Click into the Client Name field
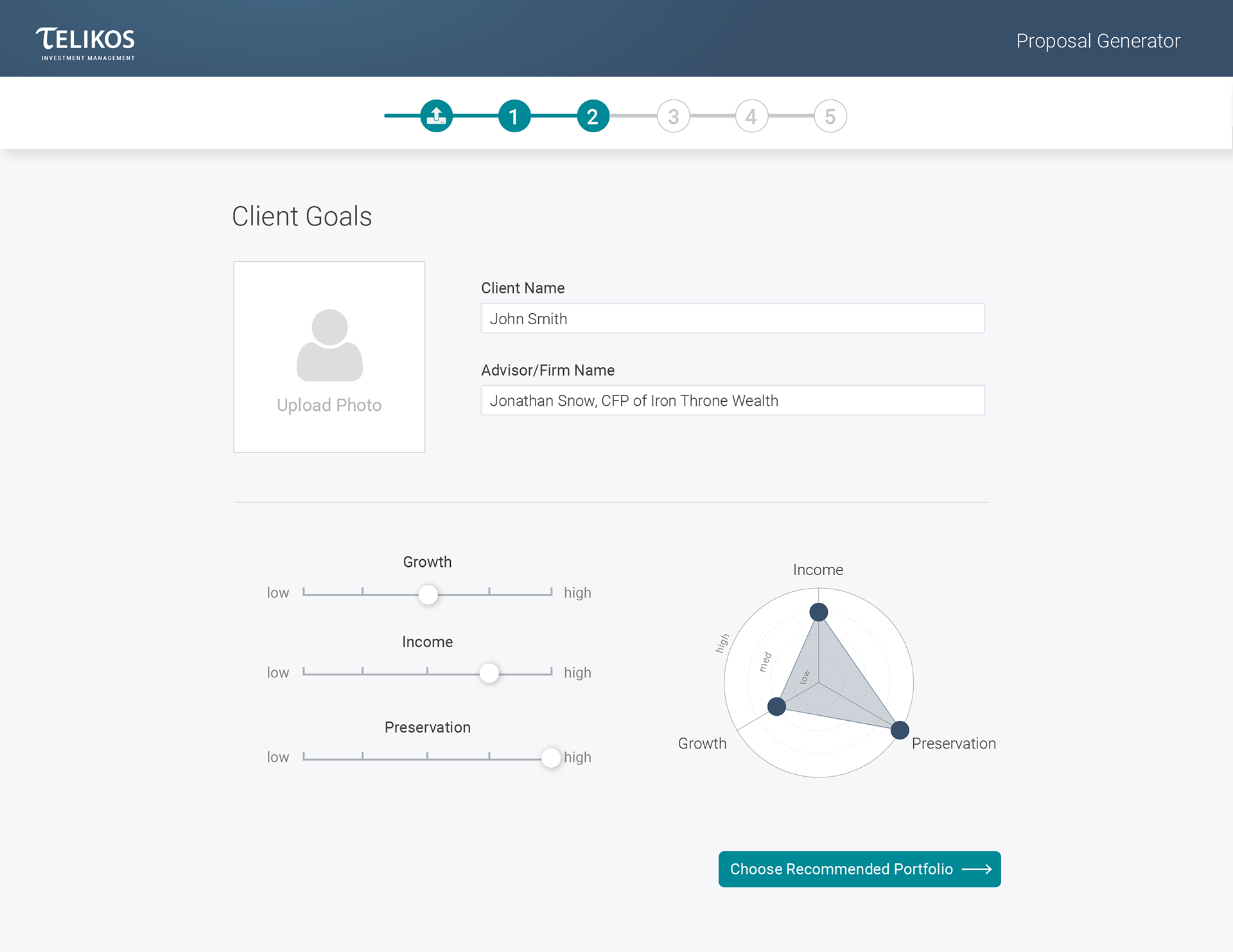 pyautogui.click(x=732, y=318)
